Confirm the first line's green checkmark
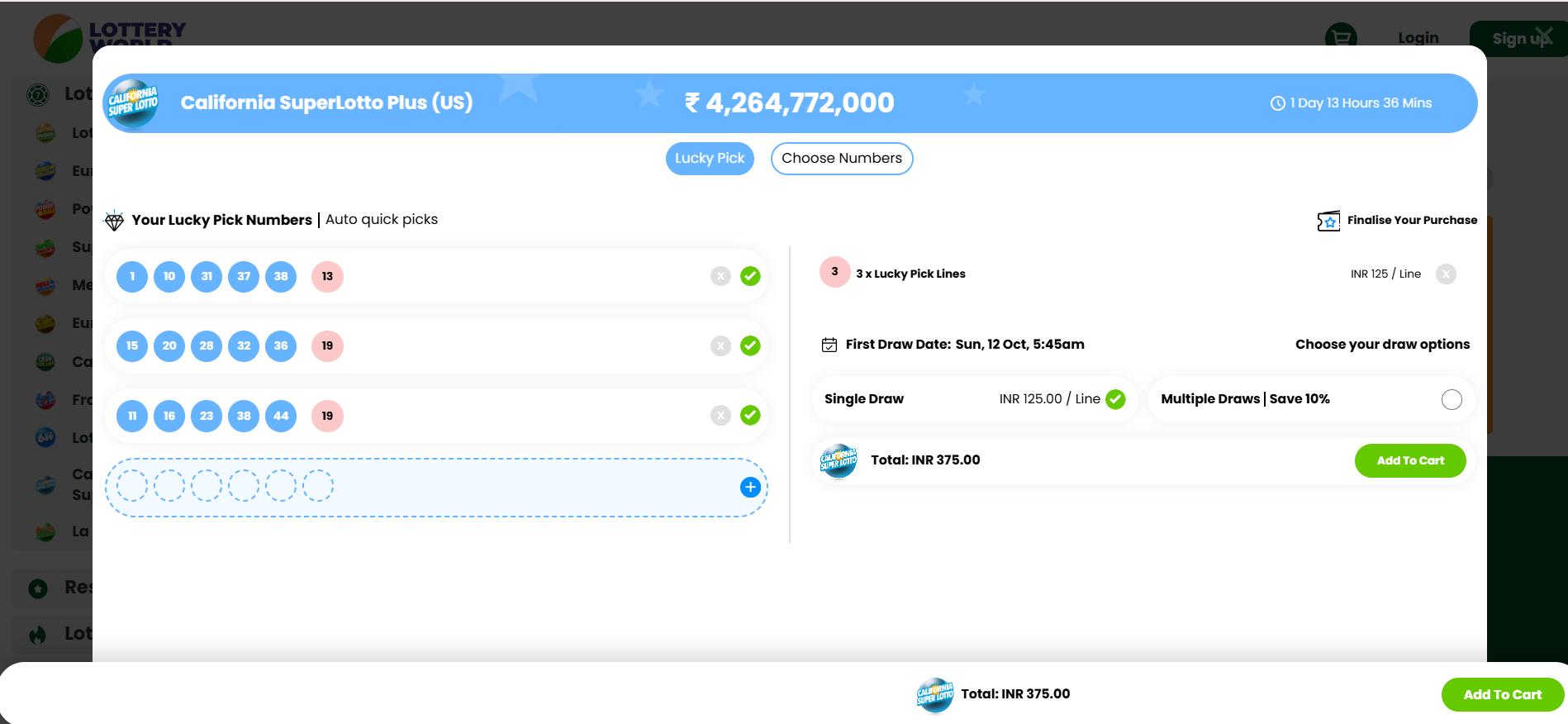The width and height of the screenshot is (1568, 724). tap(750, 276)
